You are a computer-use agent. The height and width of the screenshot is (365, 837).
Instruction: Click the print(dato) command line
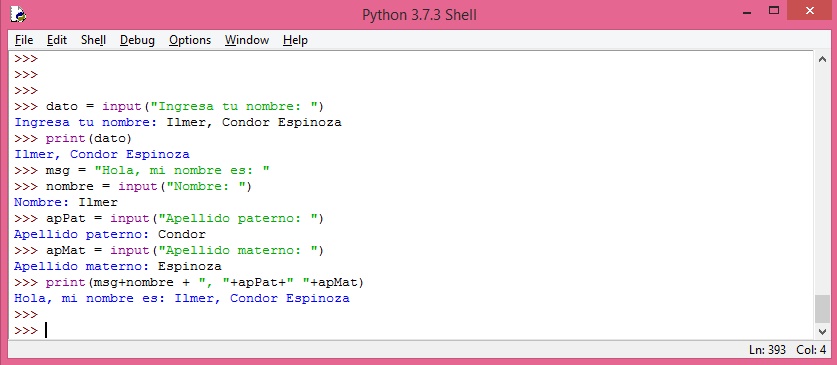[x=89, y=138]
